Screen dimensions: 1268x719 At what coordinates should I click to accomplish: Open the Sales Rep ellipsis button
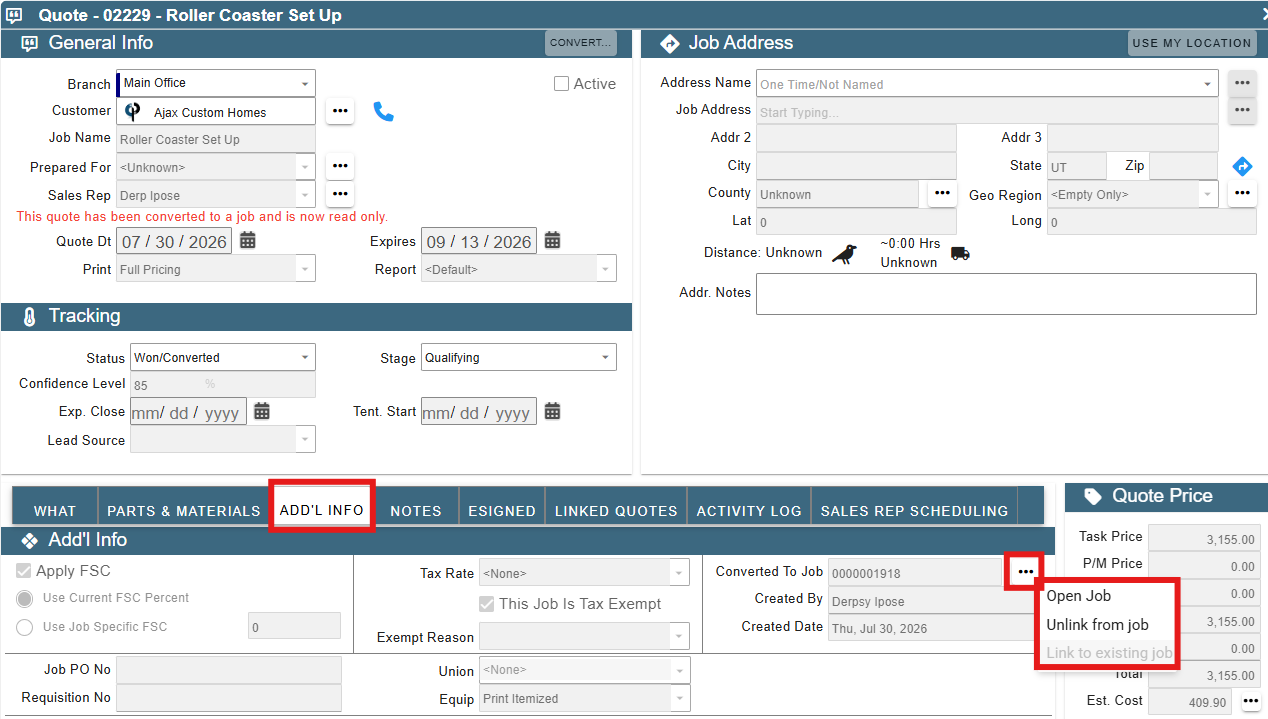tap(340, 194)
